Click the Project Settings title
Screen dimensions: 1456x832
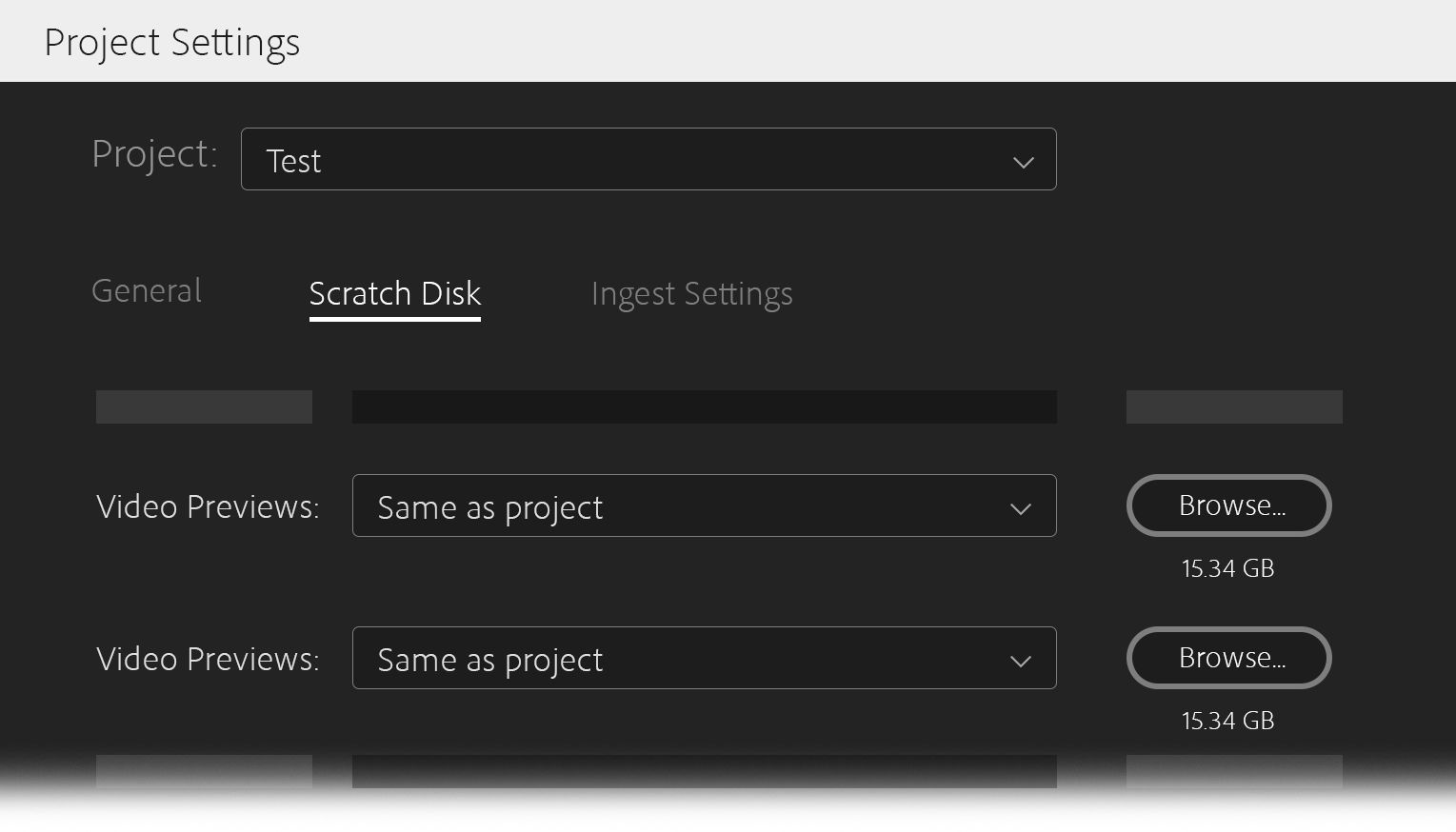pos(172,42)
